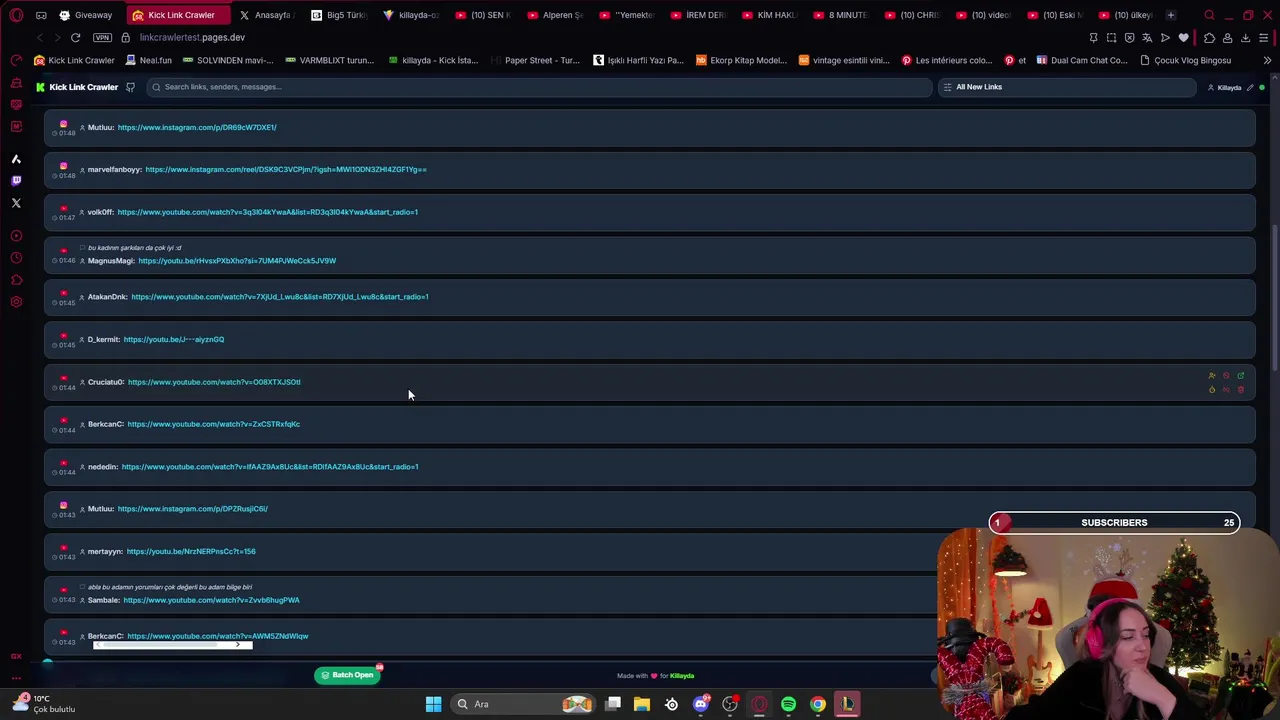Click the yellow add-user icon in Cruciatu0 row

click(1212, 376)
